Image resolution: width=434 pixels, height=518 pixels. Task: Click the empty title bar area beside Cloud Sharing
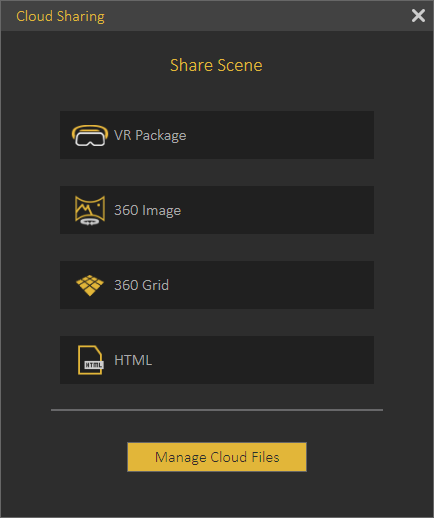point(257,16)
